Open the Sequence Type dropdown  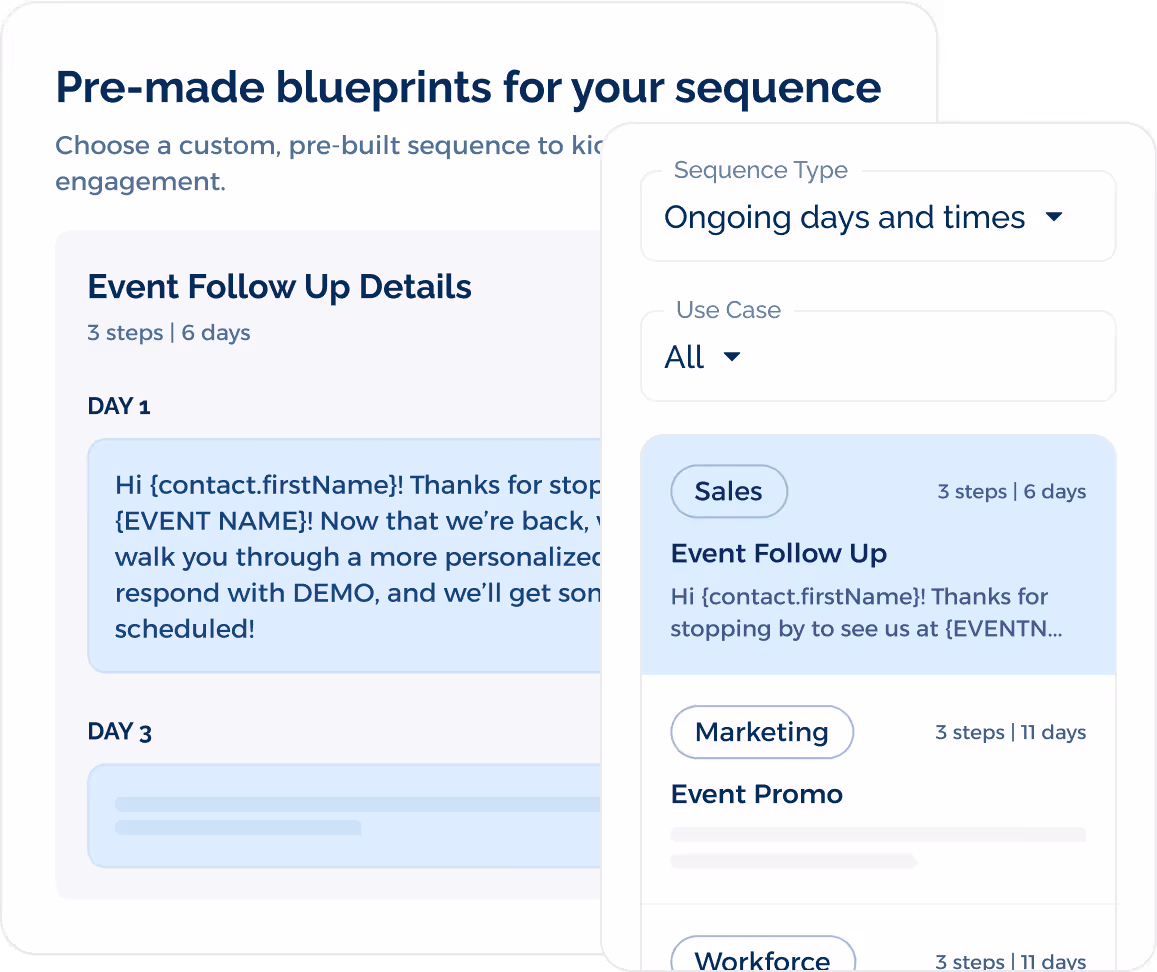[x=876, y=217]
